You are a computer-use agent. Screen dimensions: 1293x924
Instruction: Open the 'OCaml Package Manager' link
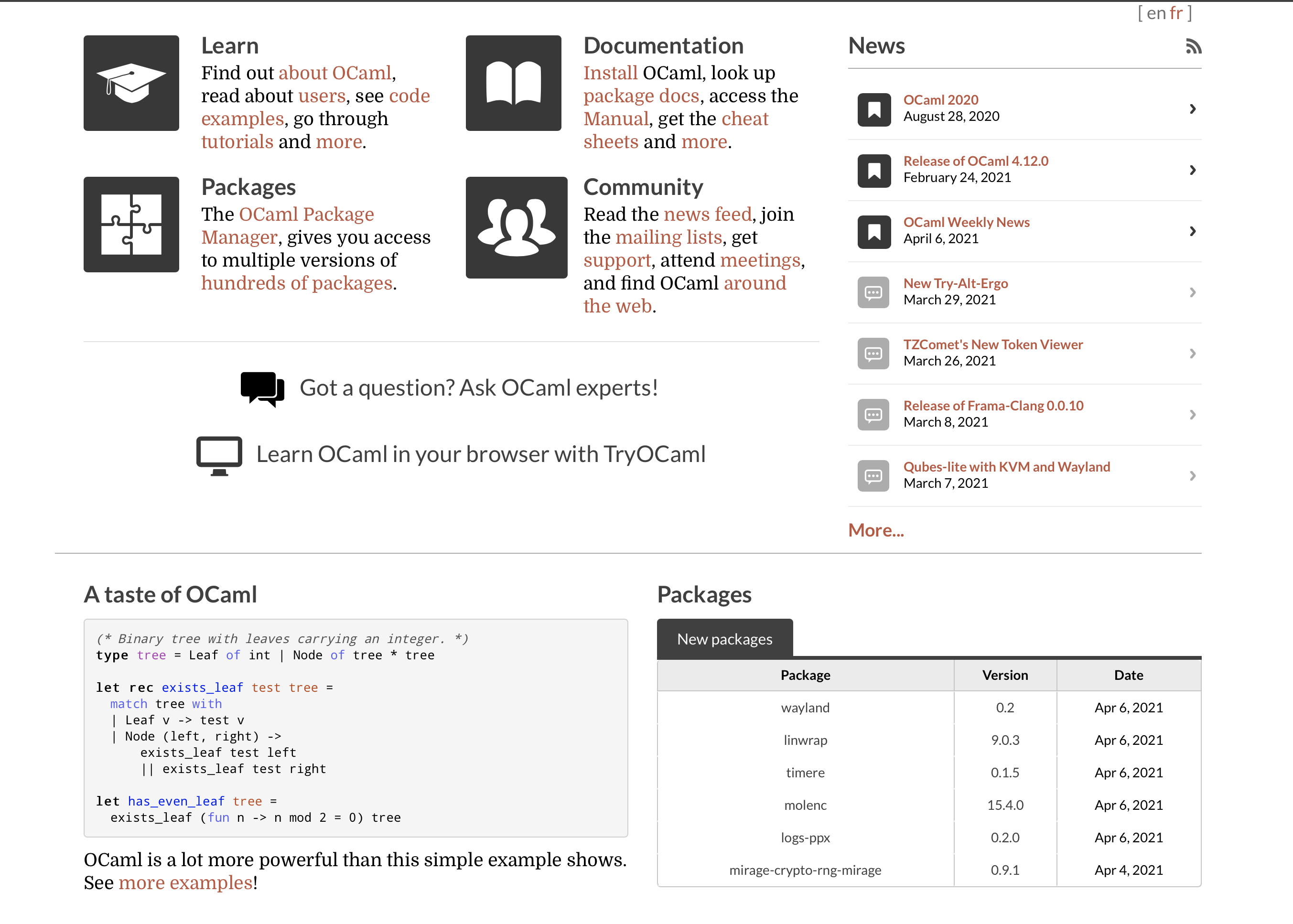(287, 226)
